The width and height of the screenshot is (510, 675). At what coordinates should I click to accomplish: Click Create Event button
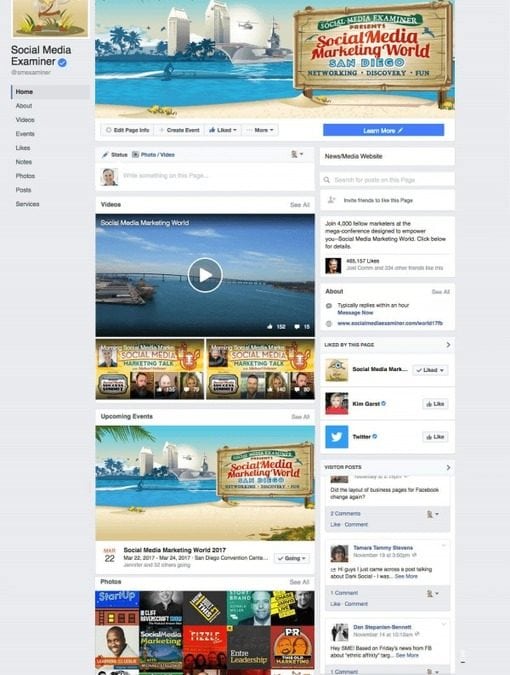click(179, 130)
